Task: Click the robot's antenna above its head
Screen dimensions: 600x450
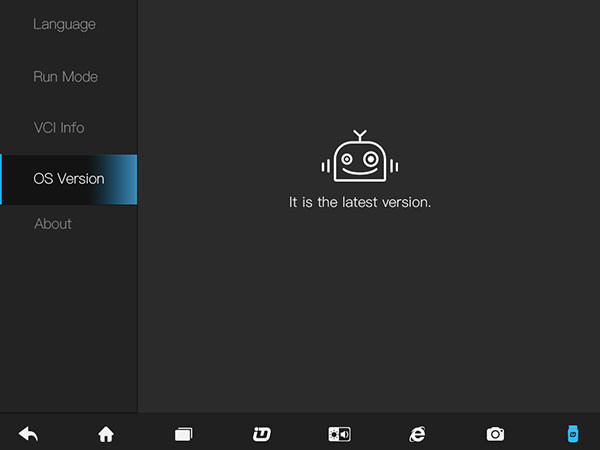Action: pos(360,135)
